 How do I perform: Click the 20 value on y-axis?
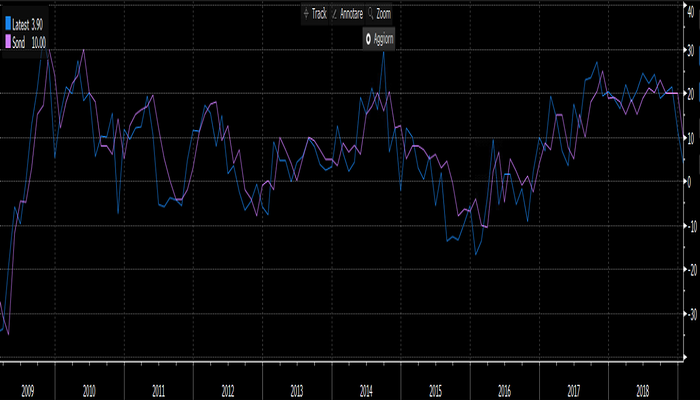click(692, 93)
